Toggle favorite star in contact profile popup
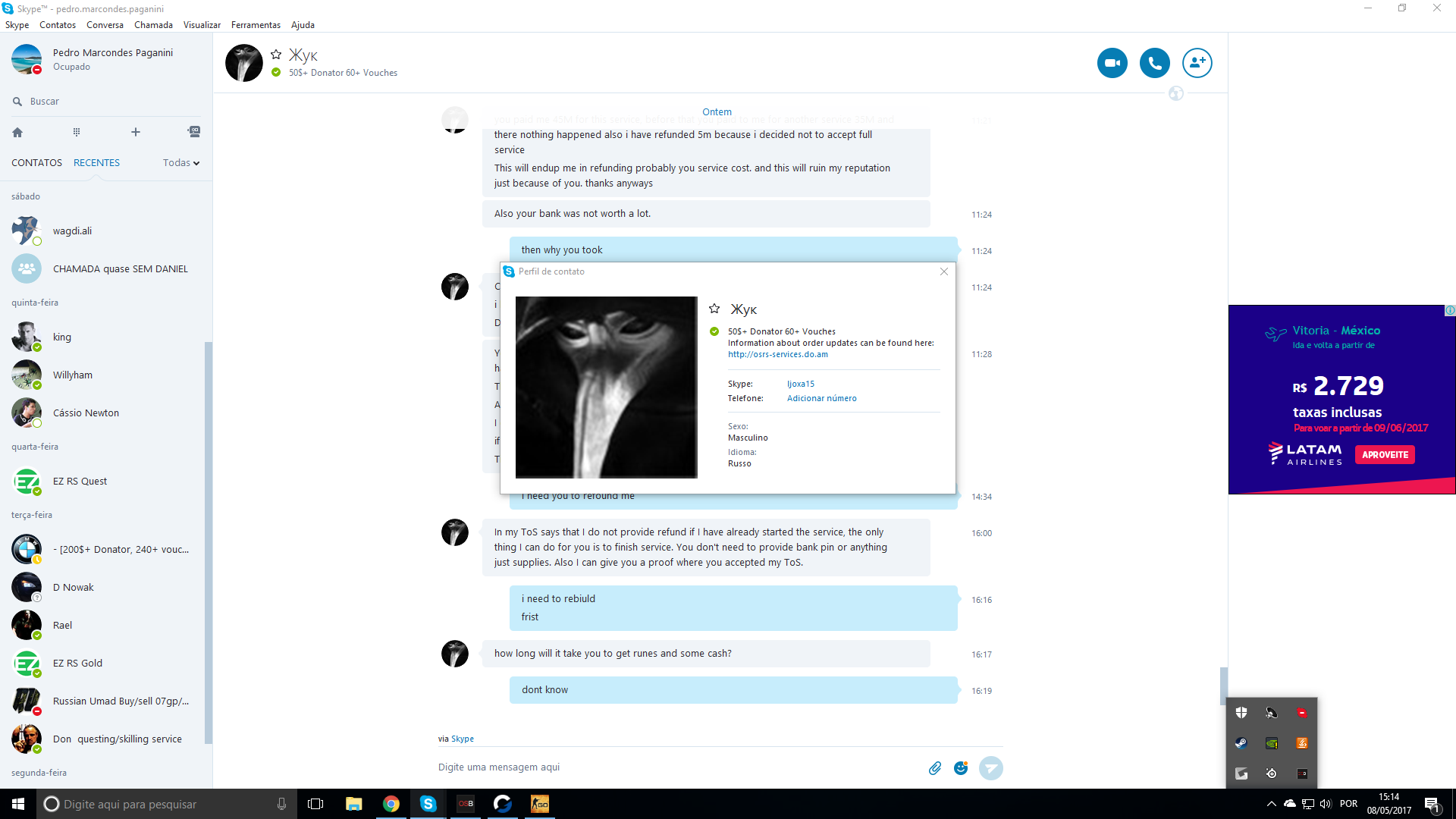This screenshot has height=819, width=1456. click(x=714, y=309)
